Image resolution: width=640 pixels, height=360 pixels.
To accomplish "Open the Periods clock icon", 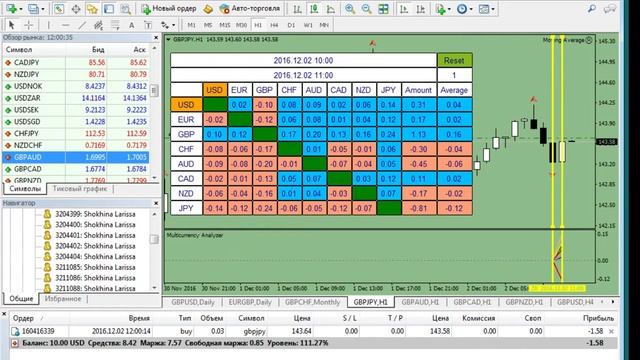I will [462, 9].
